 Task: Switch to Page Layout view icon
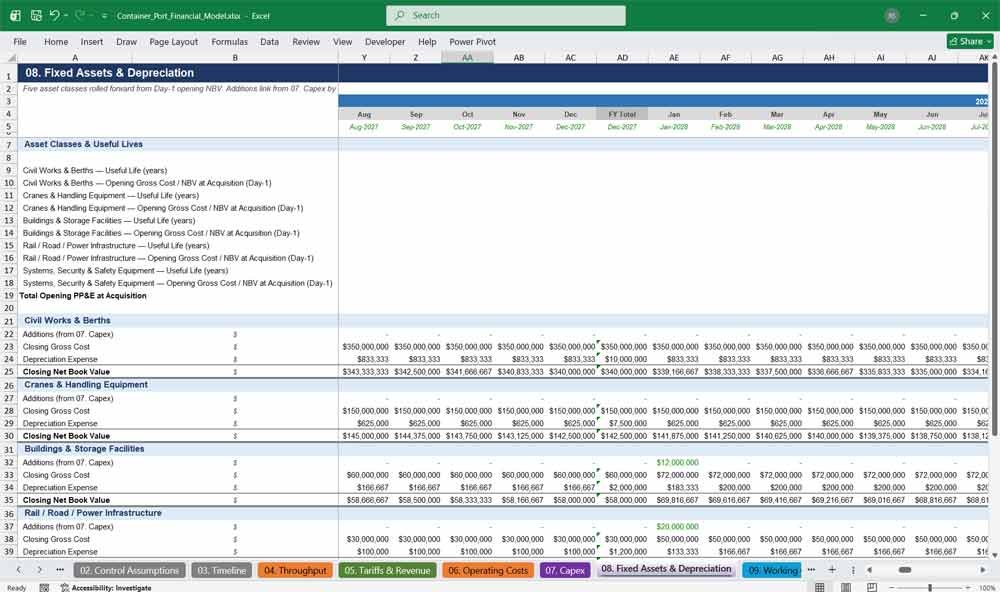(x=846, y=587)
